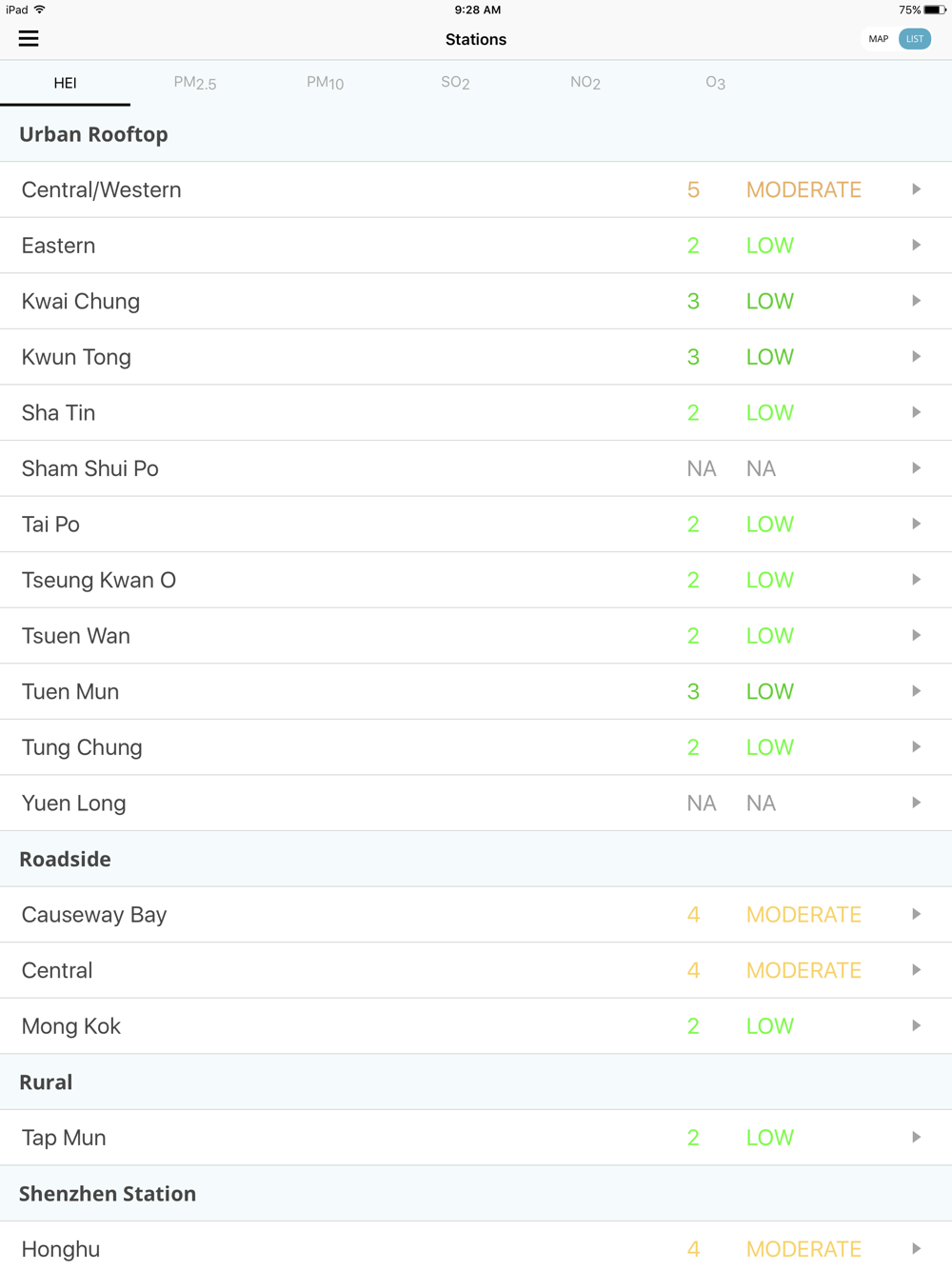Image resolution: width=952 pixels, height=1270 pixels.
Task: Open details arrow for Causeway Bay
Action: (x=916, y=914)
